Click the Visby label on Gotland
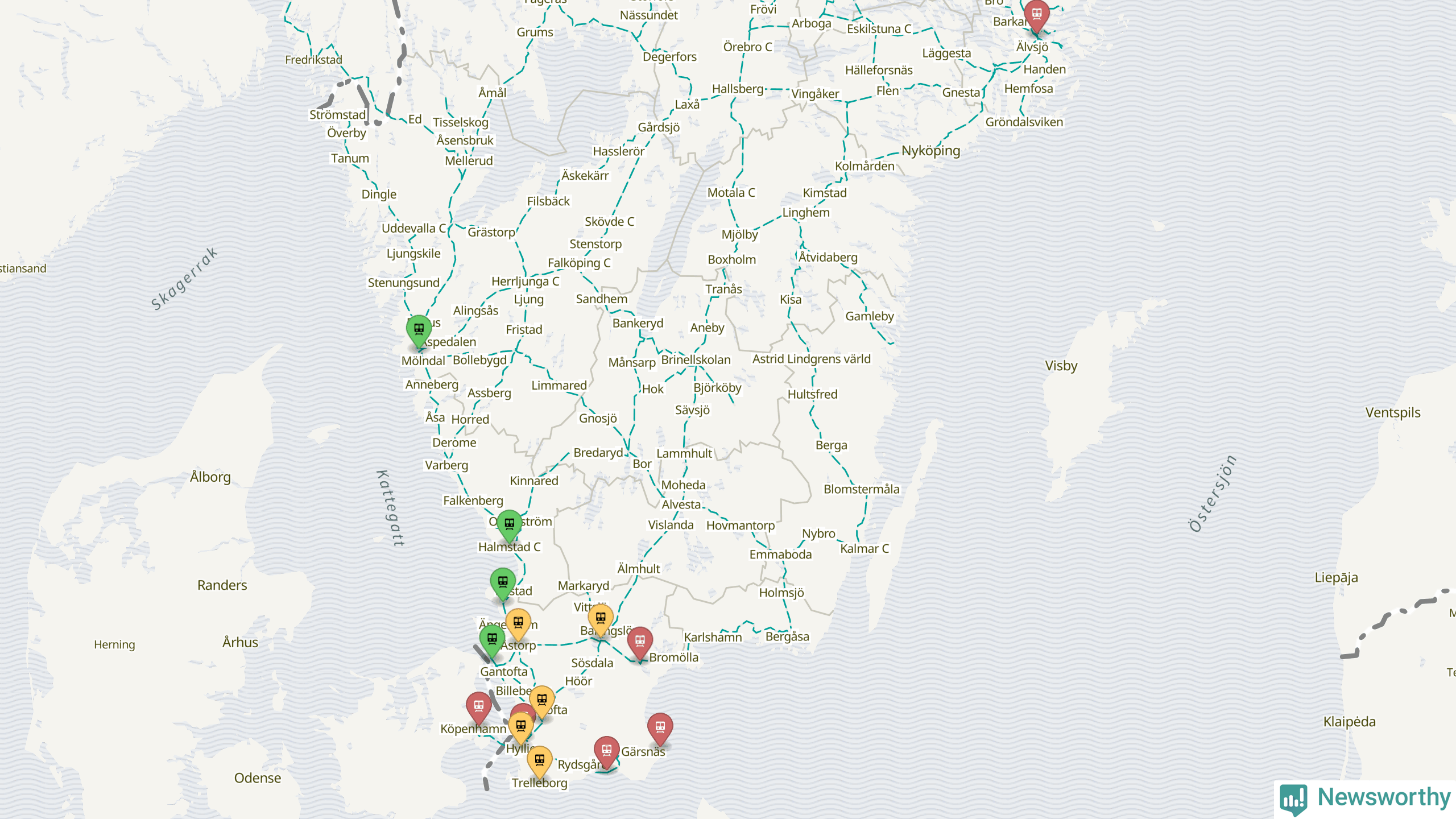Screen dimensions: 1456x819 1061,366
